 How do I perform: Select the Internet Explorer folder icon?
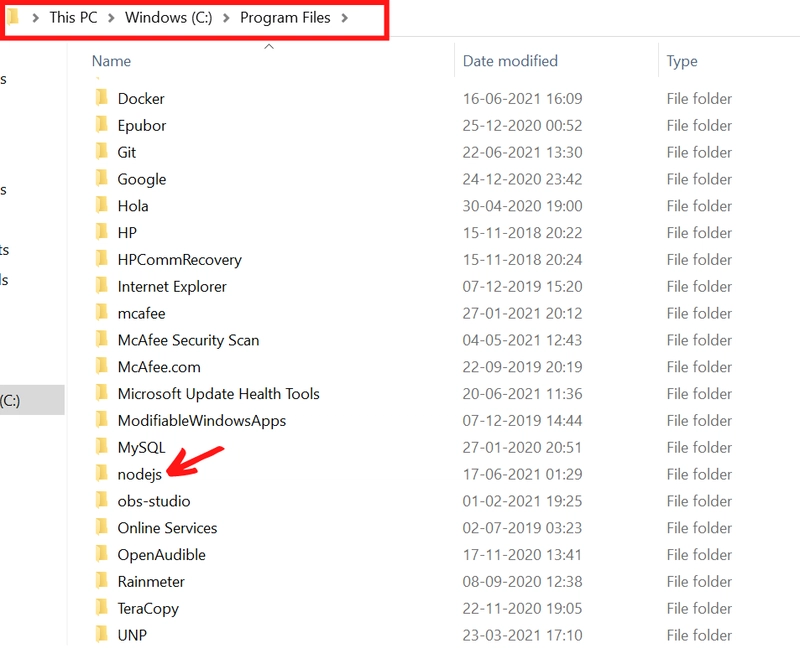point(102,285)
